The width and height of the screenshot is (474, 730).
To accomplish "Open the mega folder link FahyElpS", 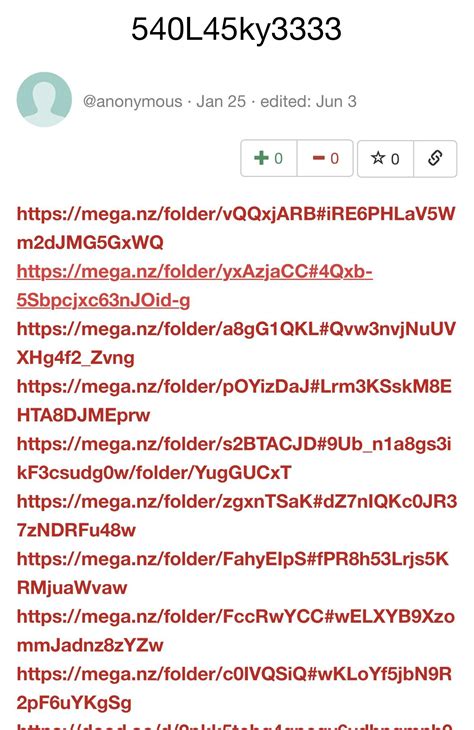I will coord(233,573).
